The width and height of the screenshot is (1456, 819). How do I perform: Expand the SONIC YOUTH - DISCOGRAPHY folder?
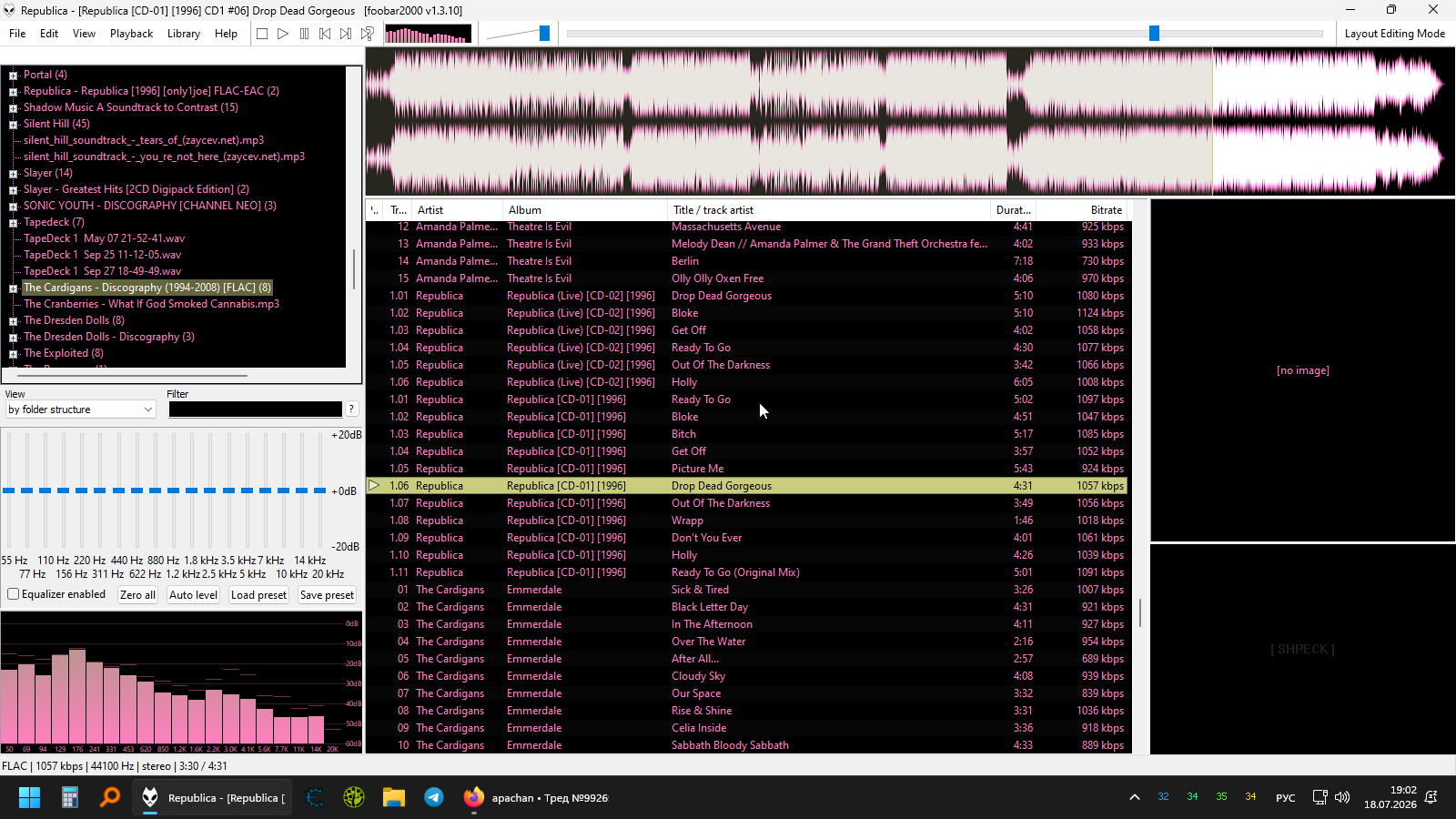pyautogui.click(x=13, y=207)
